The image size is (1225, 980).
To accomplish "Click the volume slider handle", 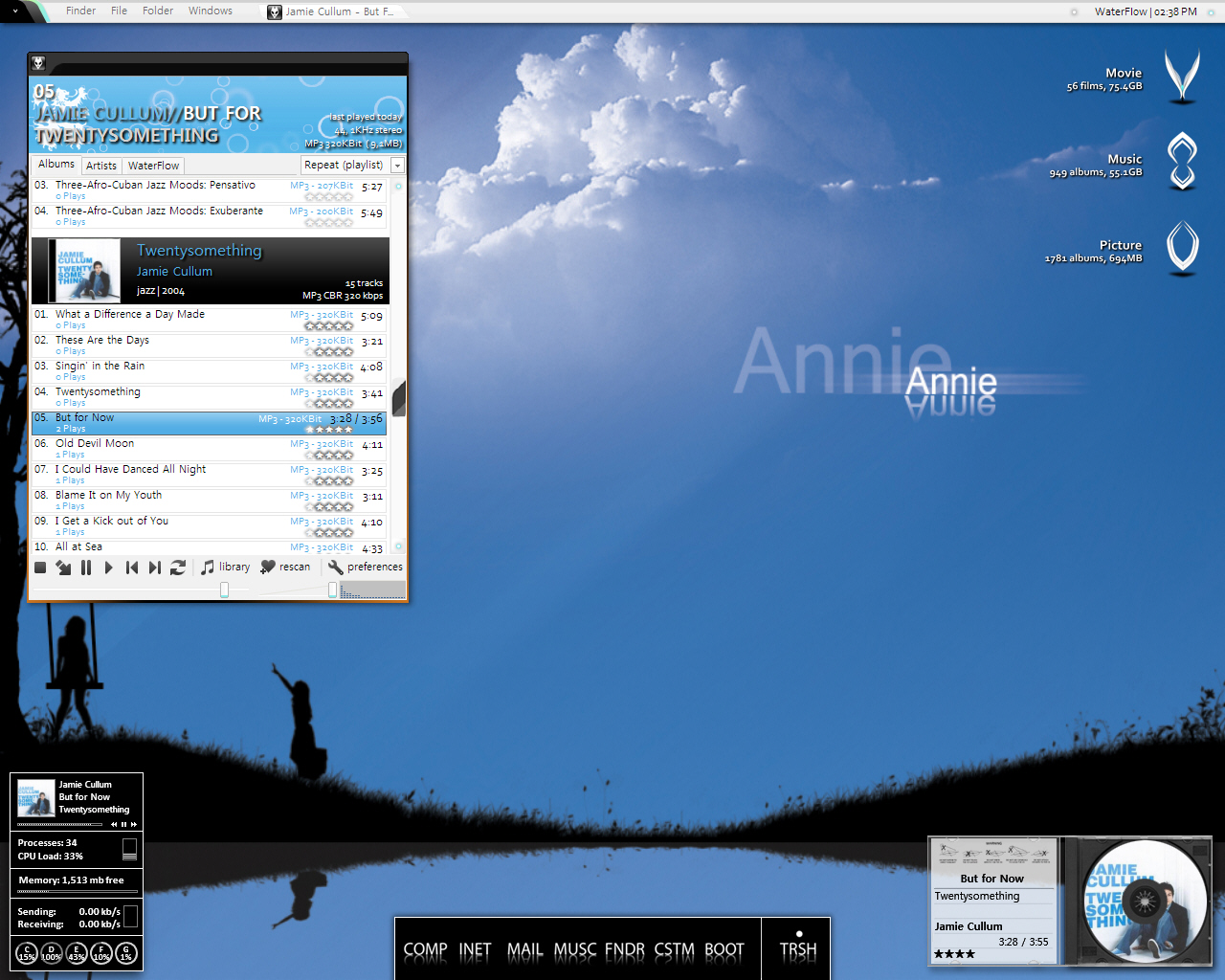I will tap(332, 590).
